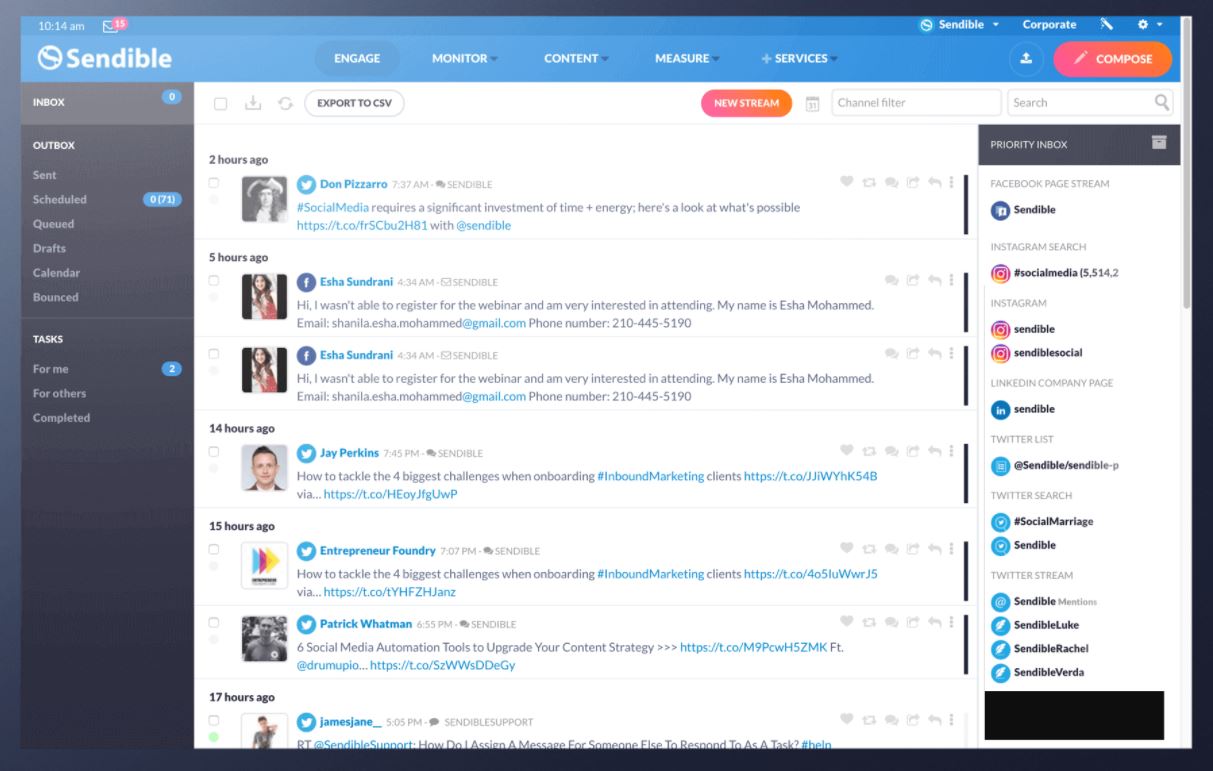Viewport: 1213px width, 771px height.
Task: Open the #InboundMarketing hashtag in the Jay Perkins tweet
Action: coord(651,476)
